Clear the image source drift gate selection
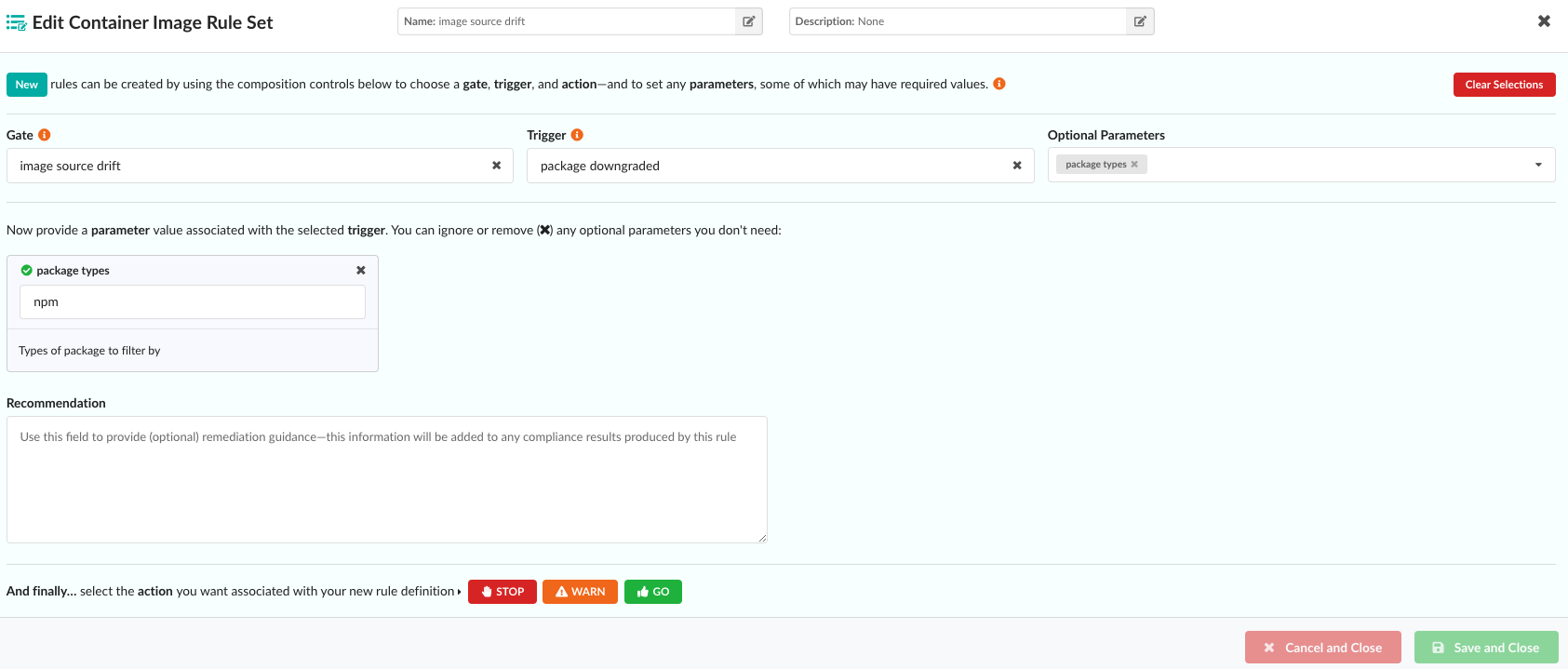This screenshot has width=1568, height=669. (x=496, y=166)
